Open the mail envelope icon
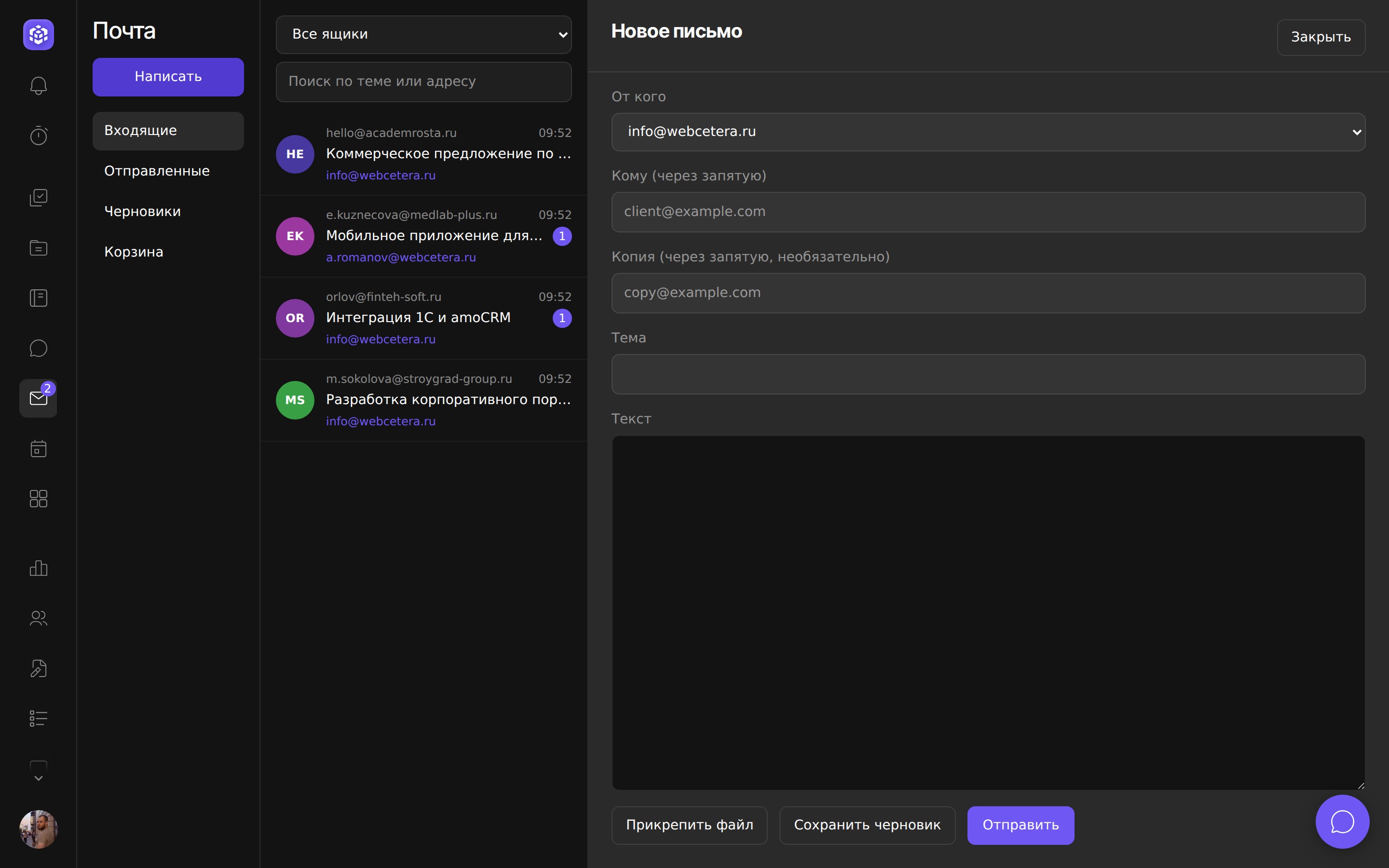The image size is (1389, 868). pos(39,398)
